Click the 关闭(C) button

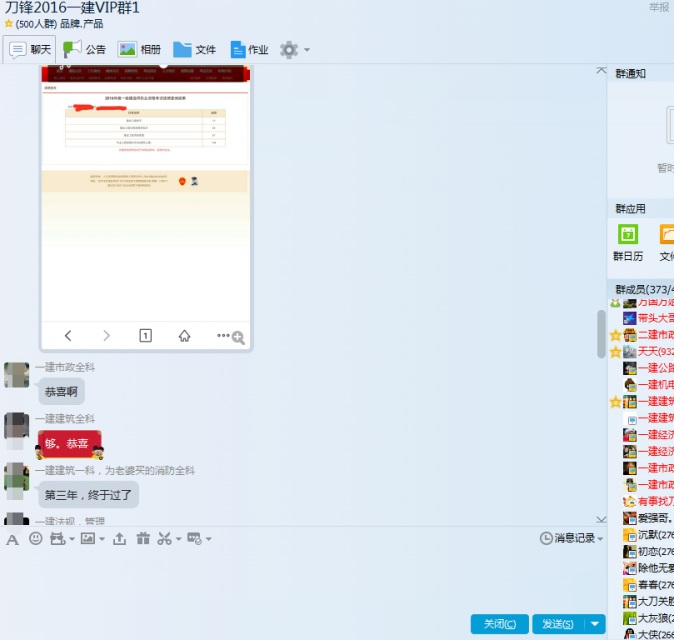click(499, 624)
